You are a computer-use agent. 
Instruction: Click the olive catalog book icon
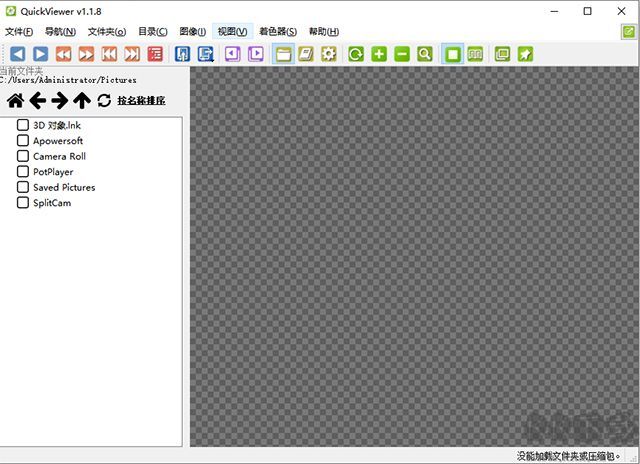point(306,54)
